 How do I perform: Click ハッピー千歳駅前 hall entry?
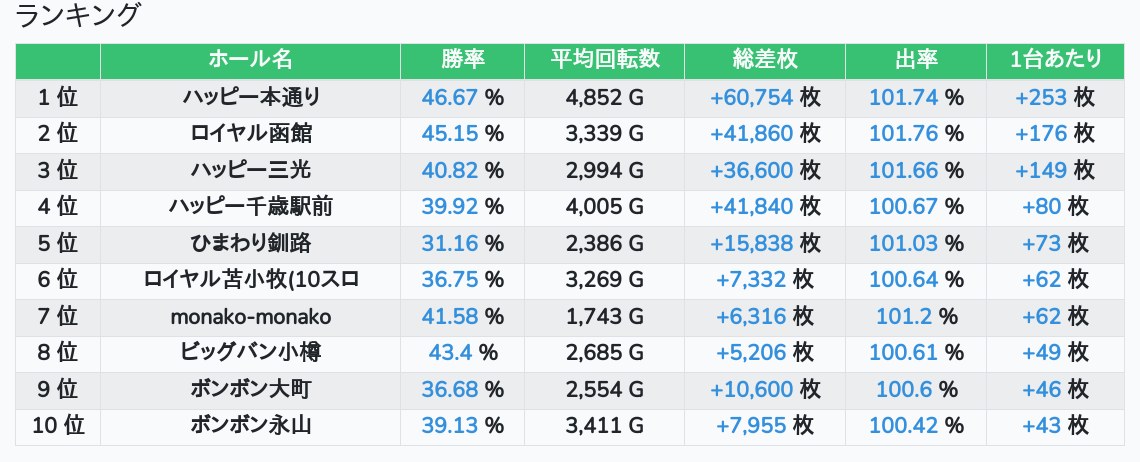tap(251, 207)
